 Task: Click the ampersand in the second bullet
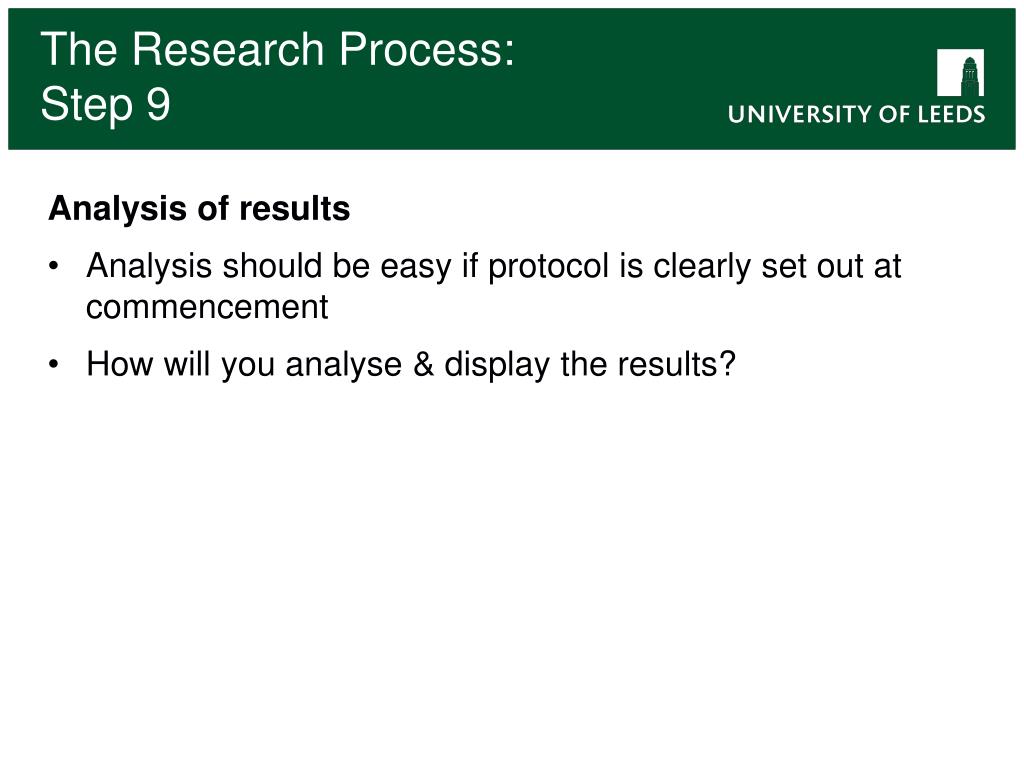(x=424, y=364)
